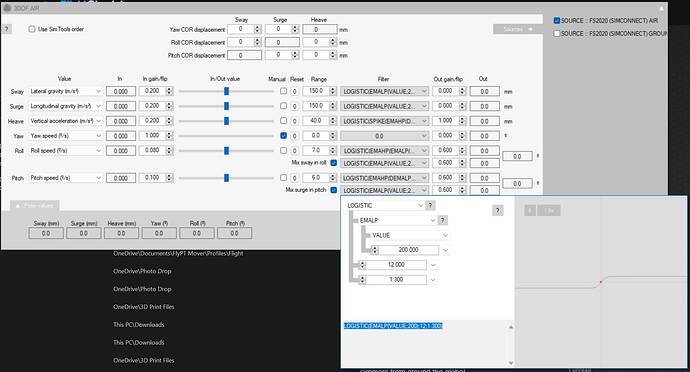This screenshot has width=690, height=372.
Task: Reset the Roll row with its 0 button
Action: click(294, 151)
